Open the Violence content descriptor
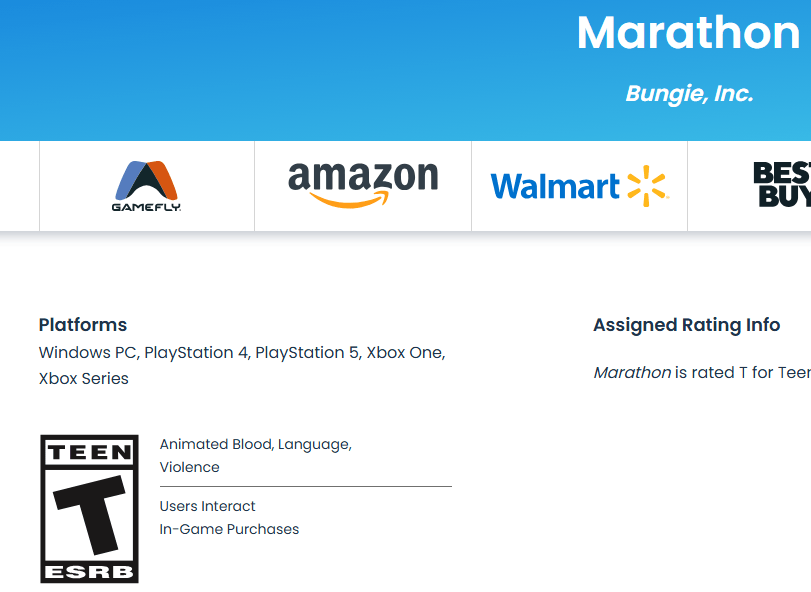Image resolution: width=811 pixels, height=592 pixels. tap(190, 467)
